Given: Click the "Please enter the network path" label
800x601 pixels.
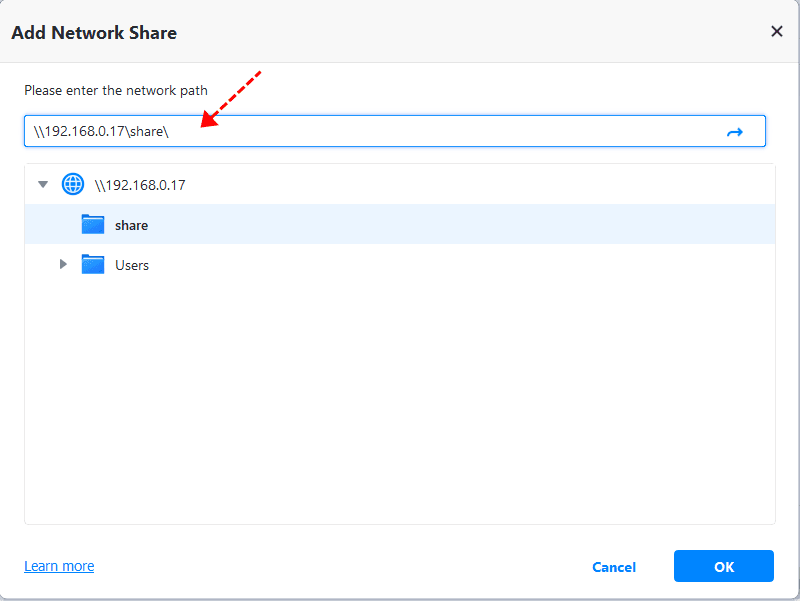Looking at the screenshot, I should pos(116,90).
